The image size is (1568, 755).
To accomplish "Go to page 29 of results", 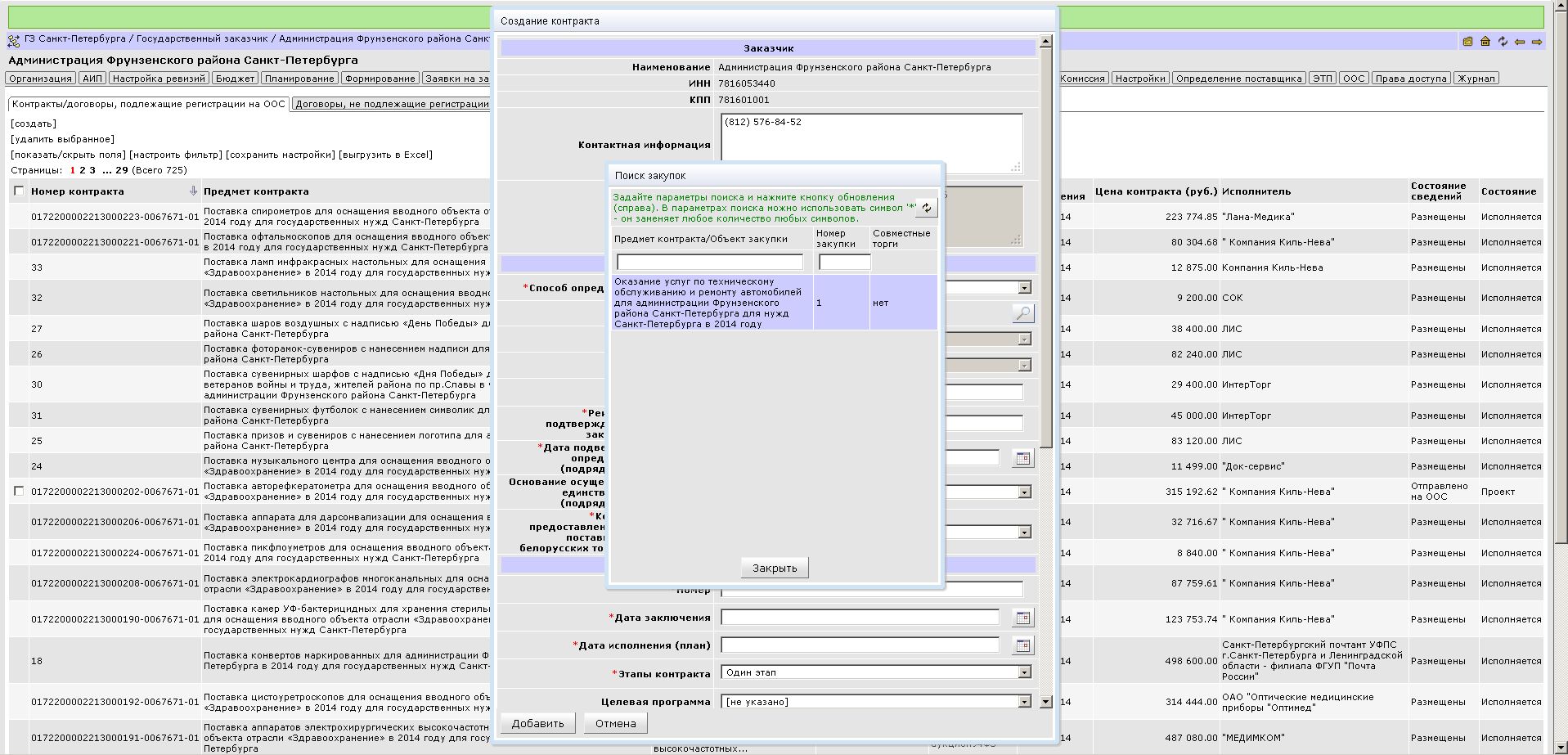I will (122, 170).
